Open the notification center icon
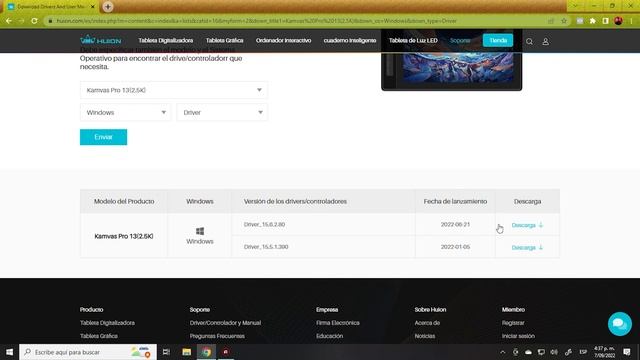 click(627, 352)
